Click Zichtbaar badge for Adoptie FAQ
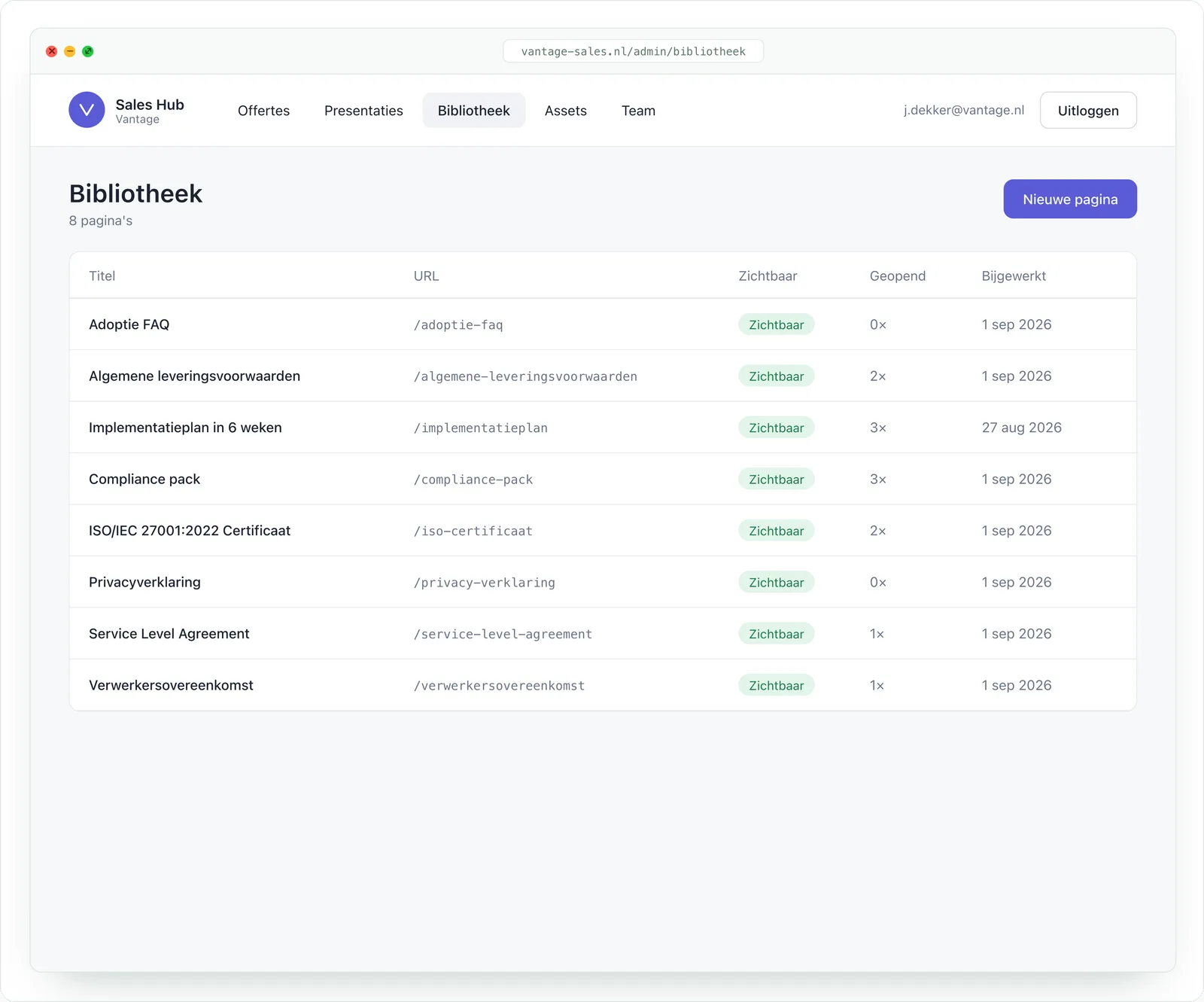Image resolution: width=1204 pixels, height=1002 pixels. pos(776,324)
